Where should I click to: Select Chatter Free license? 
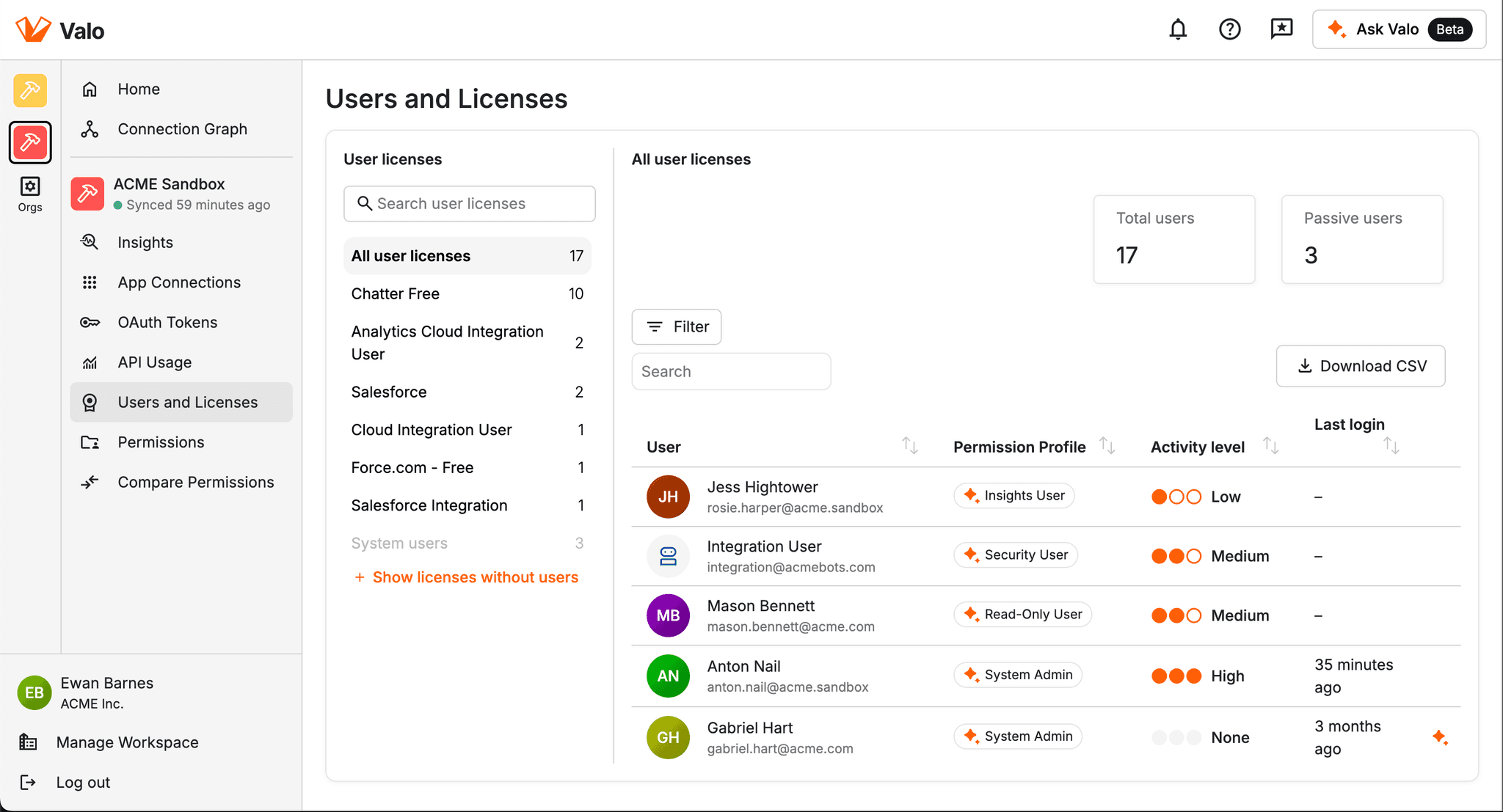(x=467, y=293)
